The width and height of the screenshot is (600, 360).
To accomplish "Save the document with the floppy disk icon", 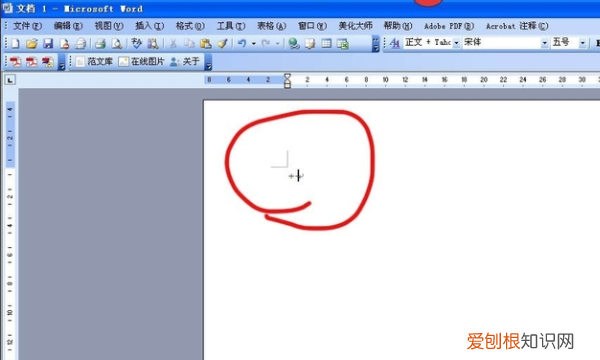I will 48,44.
